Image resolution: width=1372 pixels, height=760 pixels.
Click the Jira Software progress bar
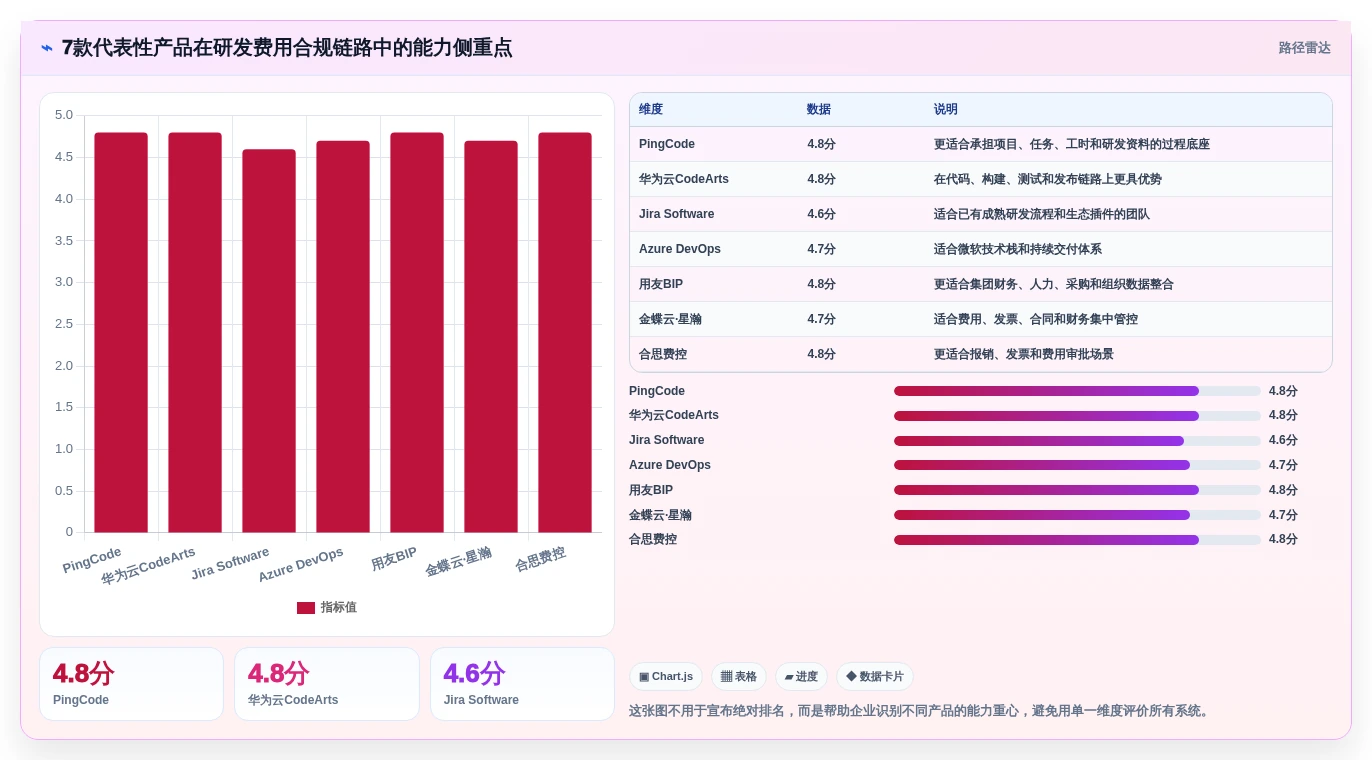coord(1077,441)
